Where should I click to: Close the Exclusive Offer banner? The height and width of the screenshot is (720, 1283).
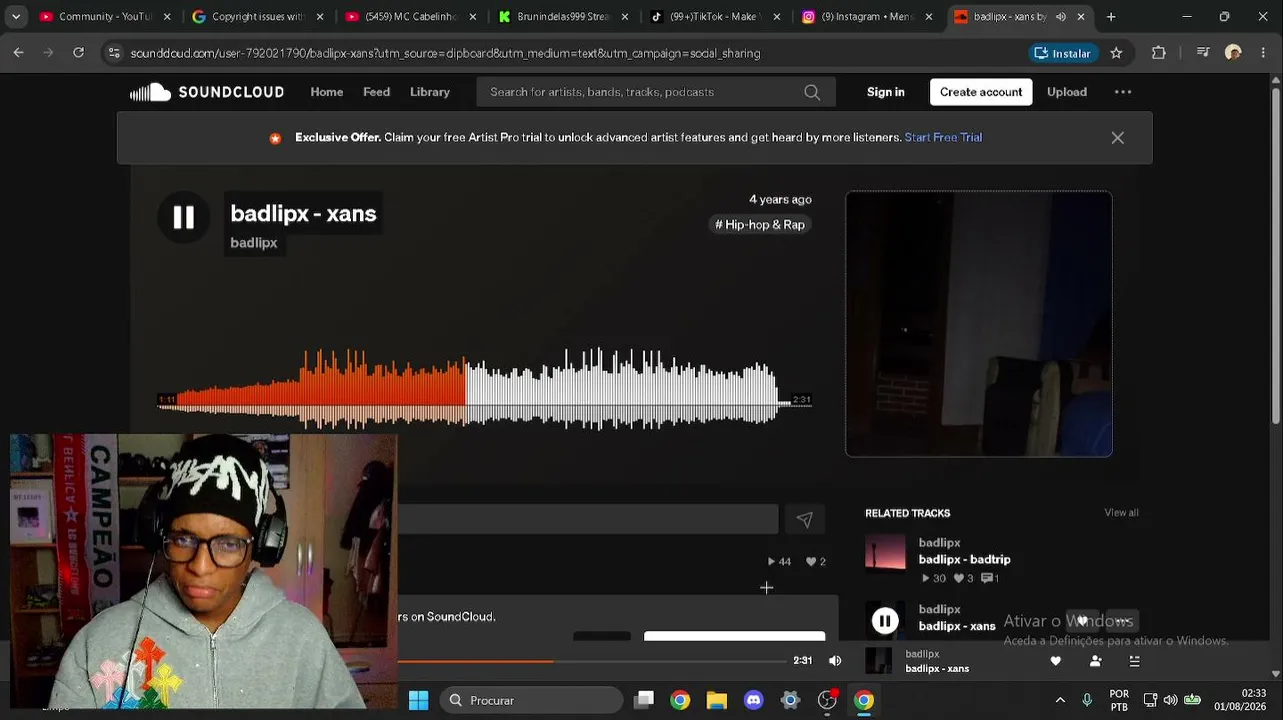coord(1117,138)
